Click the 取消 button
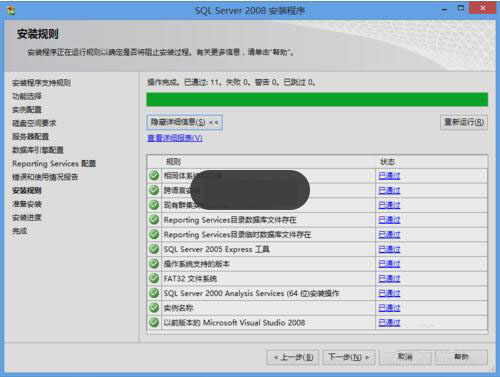The width and height of the screenshot is (500, 377). pyautogui.click(x=405, y=357)
